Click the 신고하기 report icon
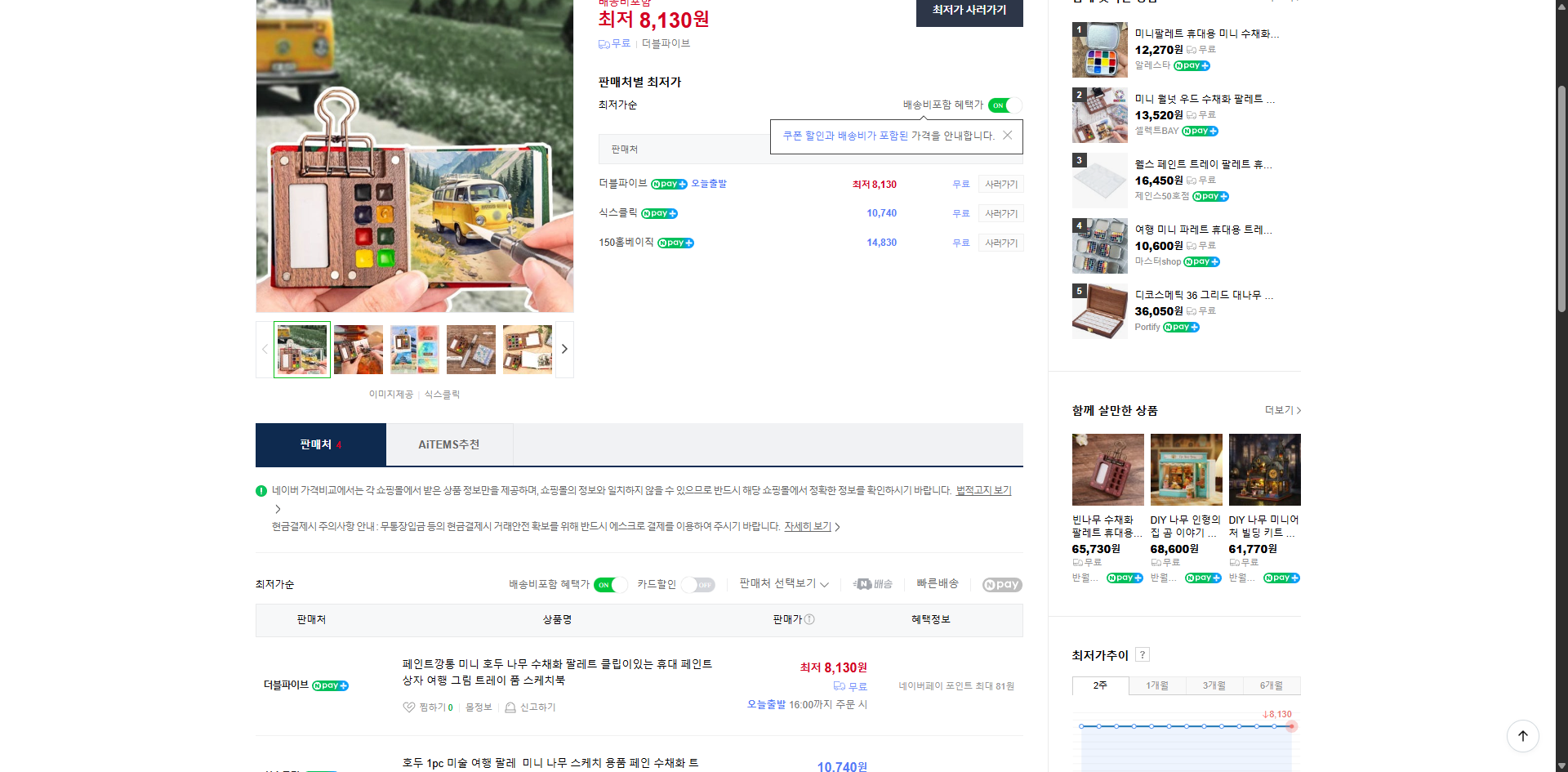The height and width of the screenshot is (772, 1568). click(x=510, y=707)
